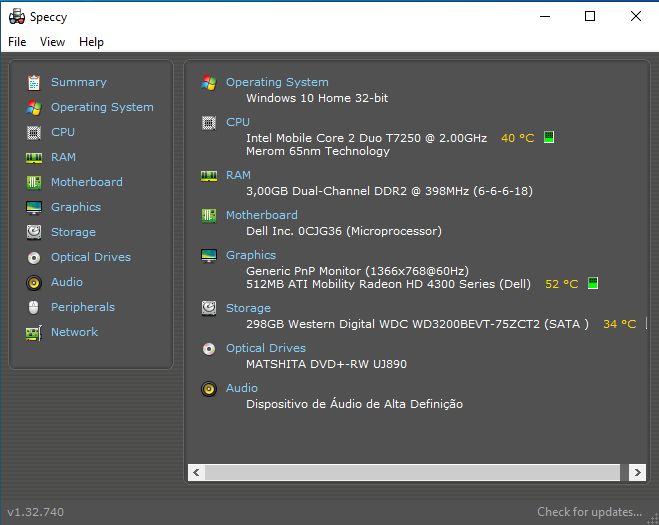Click the Peripherals mouse icon in sidebar
The width and height of the screenshot is (659, 525).
(34, 307)
